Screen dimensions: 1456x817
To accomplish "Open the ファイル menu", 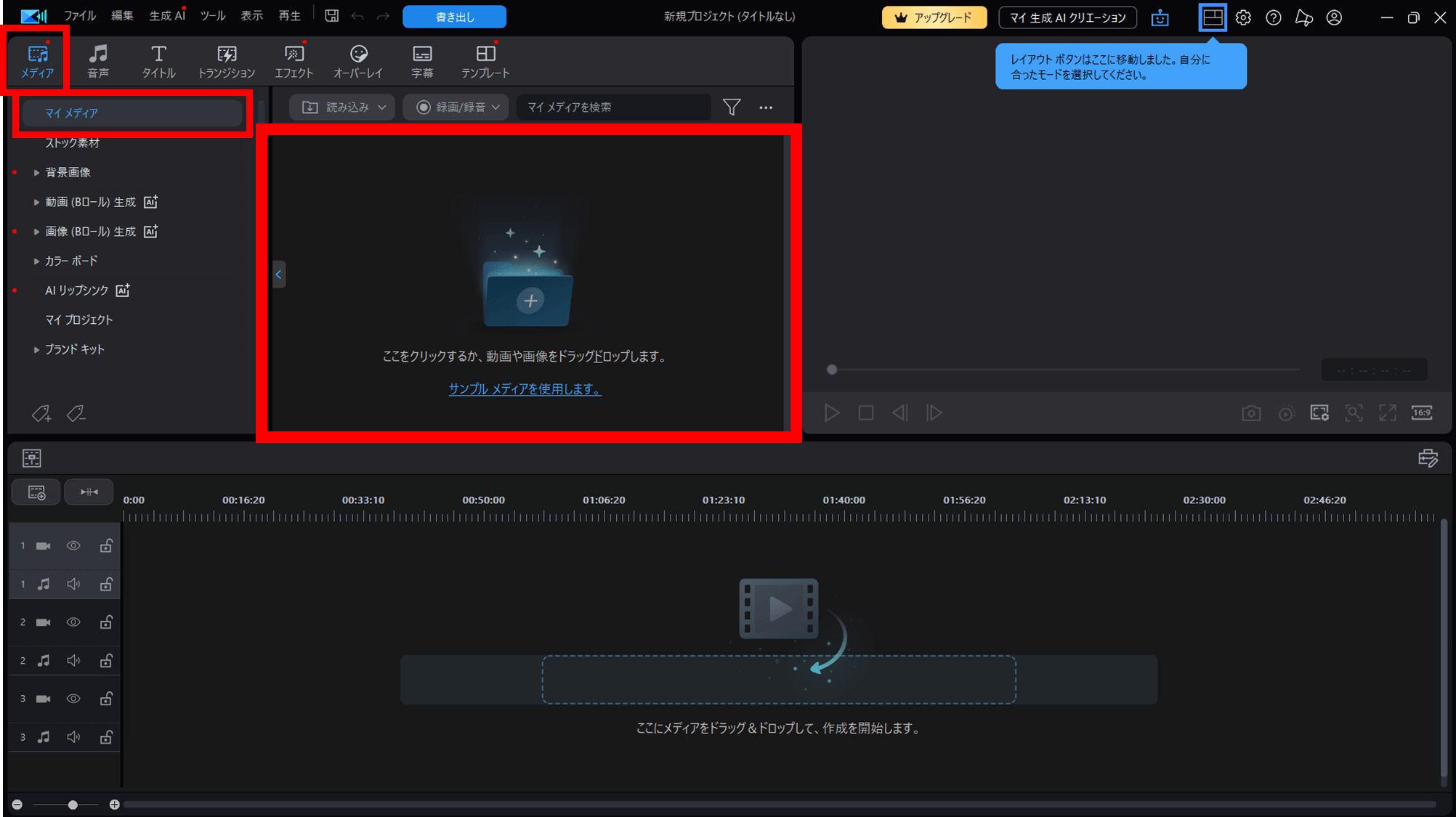I will pyautogui.click(x=80, y=16).
